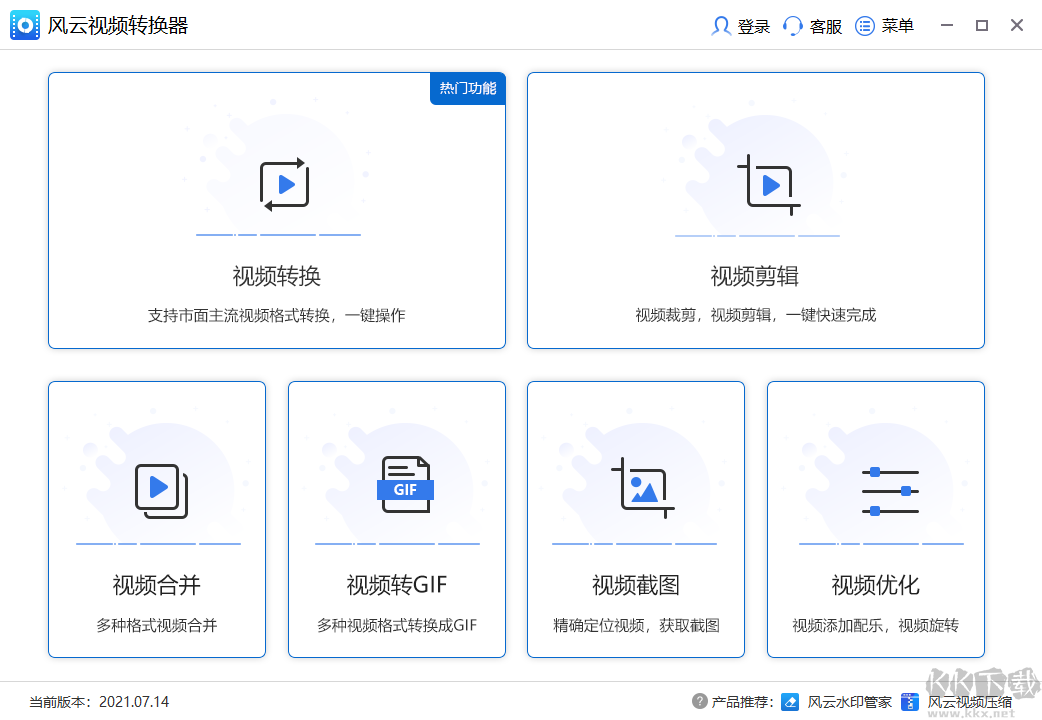Click the 热门功能 badge on the conversion card
The width and height of the screenshot is (1042, 720).
click(x=467, y=88)
